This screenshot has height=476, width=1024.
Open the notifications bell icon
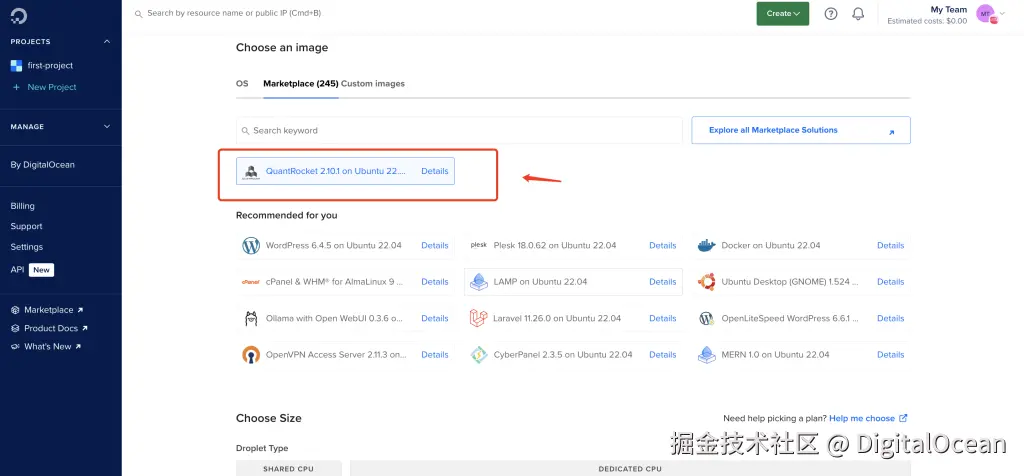(858, 14)
